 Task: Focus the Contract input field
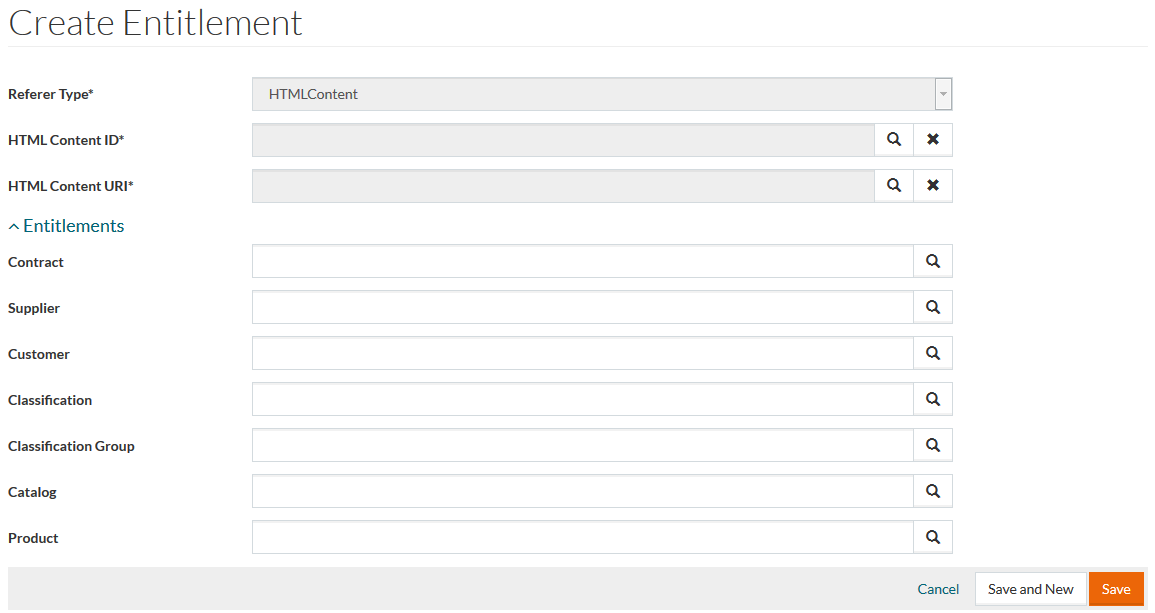(x=582, y=262)
